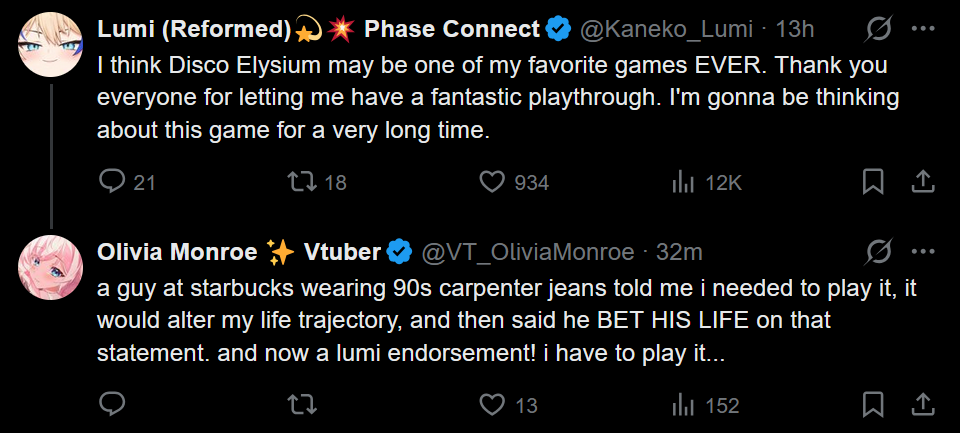Share Olivia Monroe's reply

pos(923,404)
